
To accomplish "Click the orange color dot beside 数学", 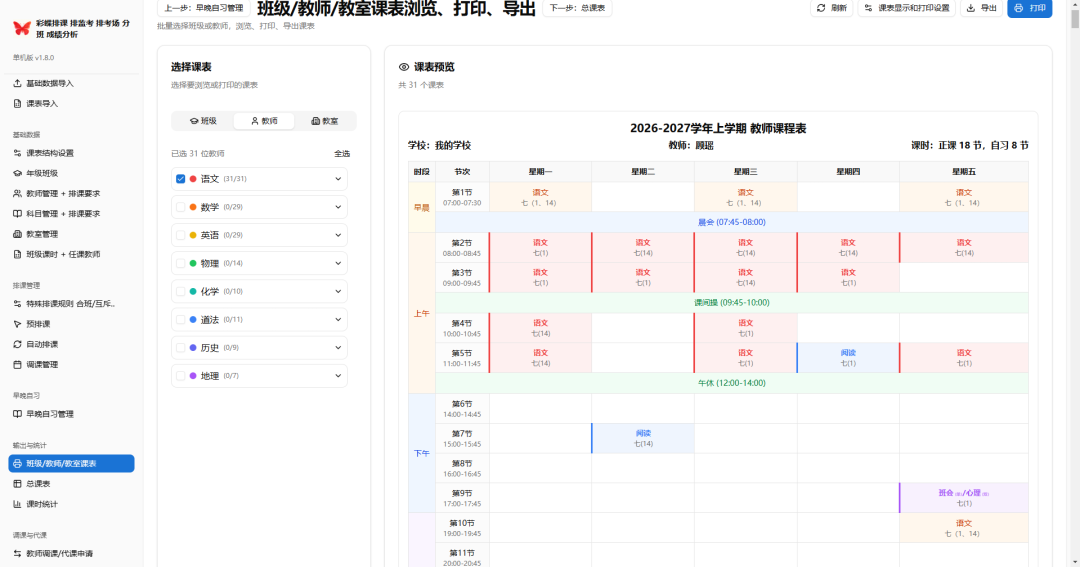I will [x=193, y=207].
